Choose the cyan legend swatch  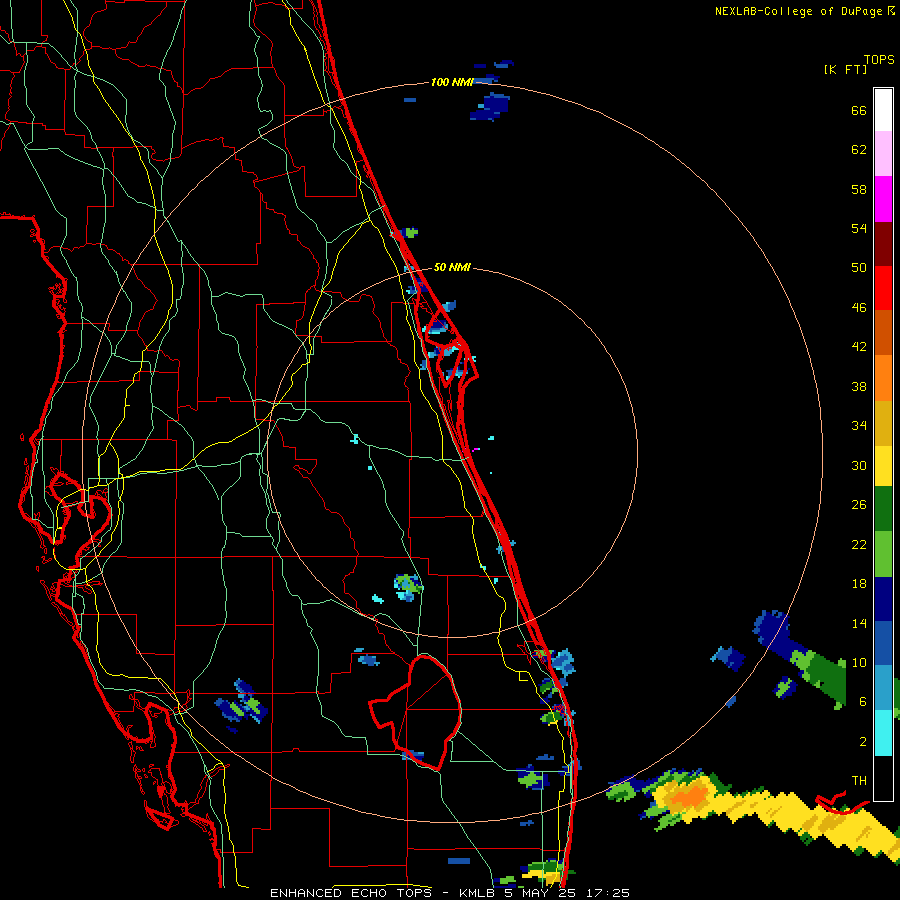pyautogui.click(x=883, y=733)
